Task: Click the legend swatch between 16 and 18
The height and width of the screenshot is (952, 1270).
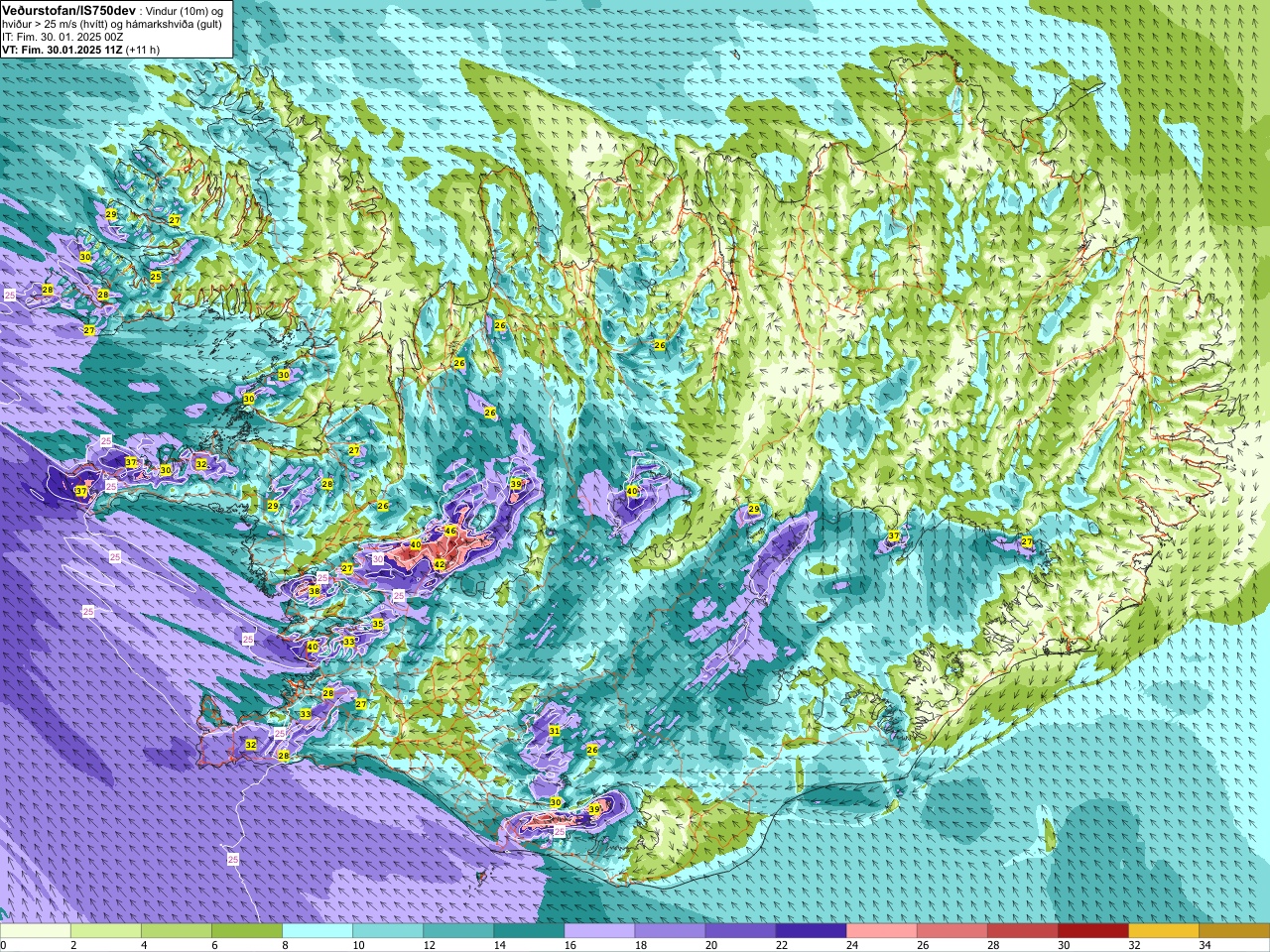Action: [x=599, y=931]
